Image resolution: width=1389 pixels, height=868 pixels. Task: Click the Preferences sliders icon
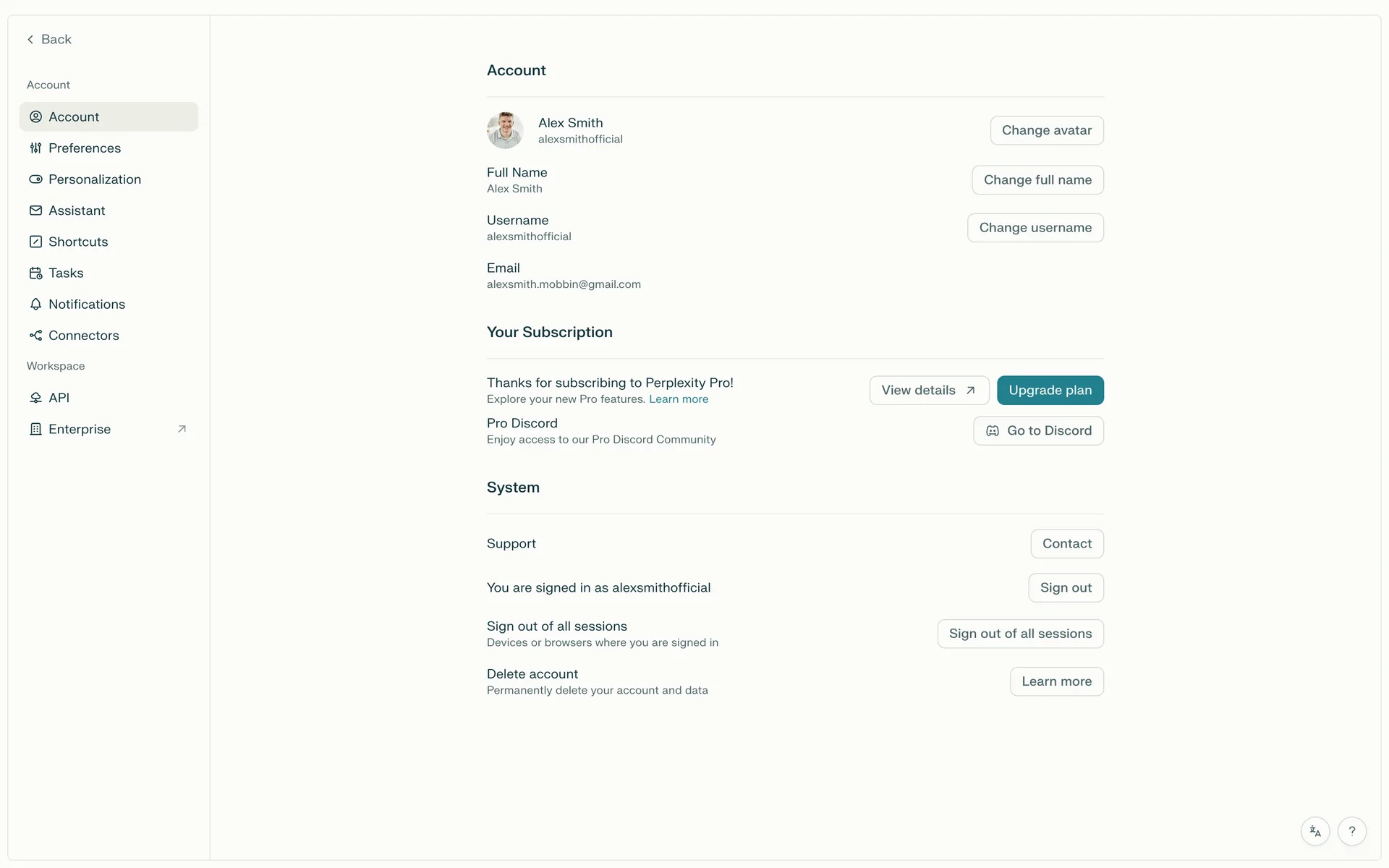(x=35, y=148)
